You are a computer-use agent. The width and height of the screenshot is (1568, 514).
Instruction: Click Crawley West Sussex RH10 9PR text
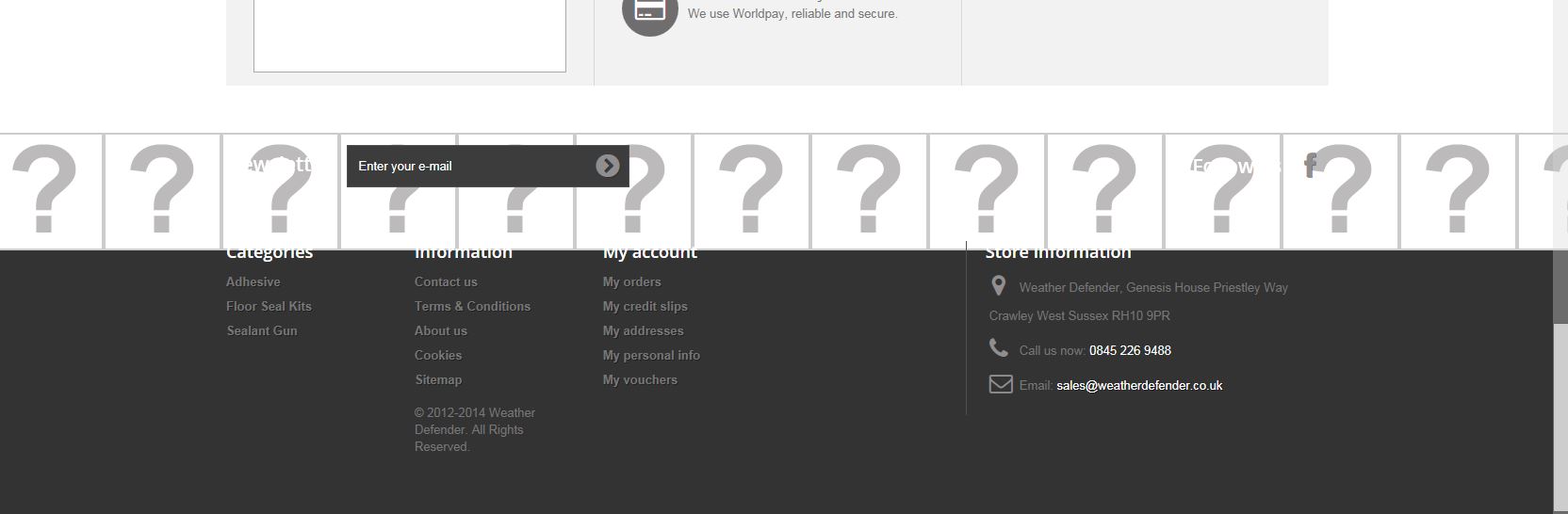[1080, 315]
